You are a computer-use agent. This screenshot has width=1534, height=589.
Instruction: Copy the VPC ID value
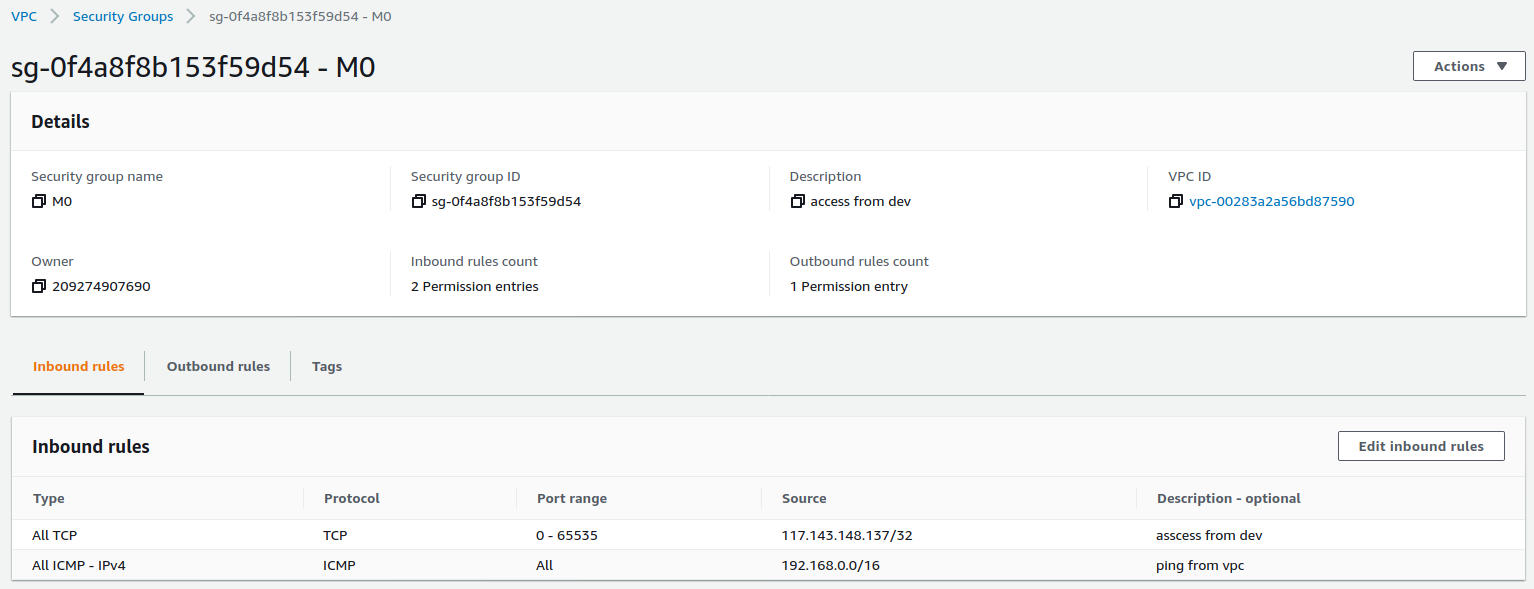pyautogui.click(x=1176, y=201)
